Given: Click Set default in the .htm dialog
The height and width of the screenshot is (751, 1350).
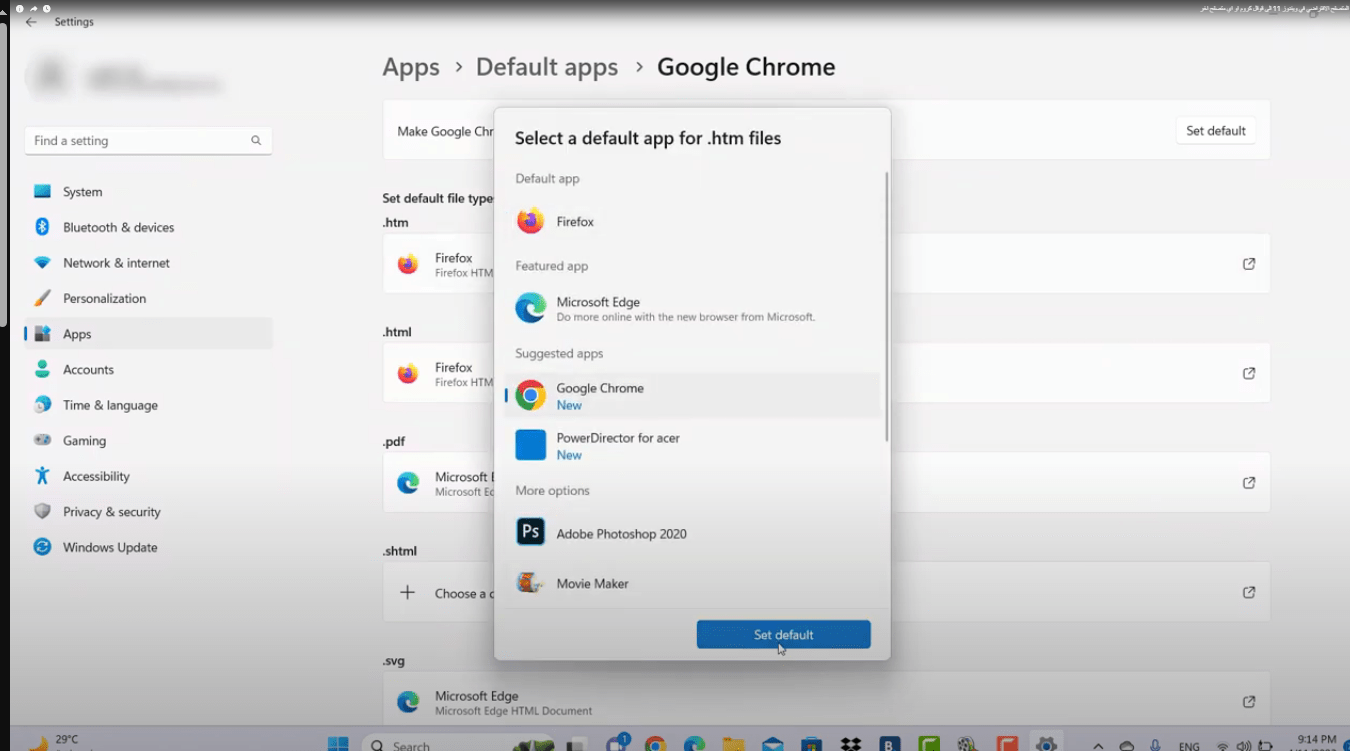Looking at the screenshot, I should (x=783, y=634).
